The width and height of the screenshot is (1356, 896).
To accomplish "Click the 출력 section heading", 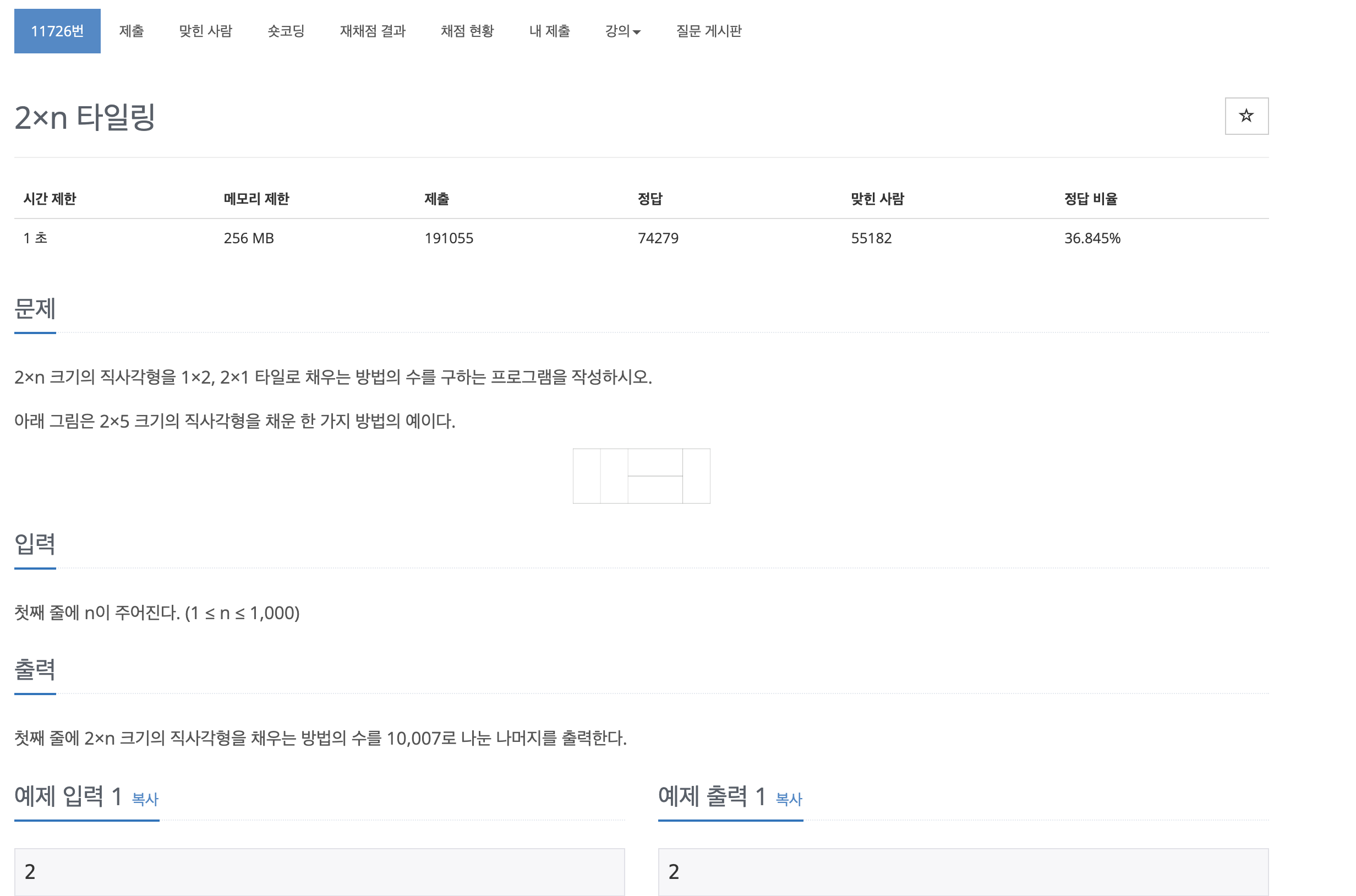I will 35,670.
